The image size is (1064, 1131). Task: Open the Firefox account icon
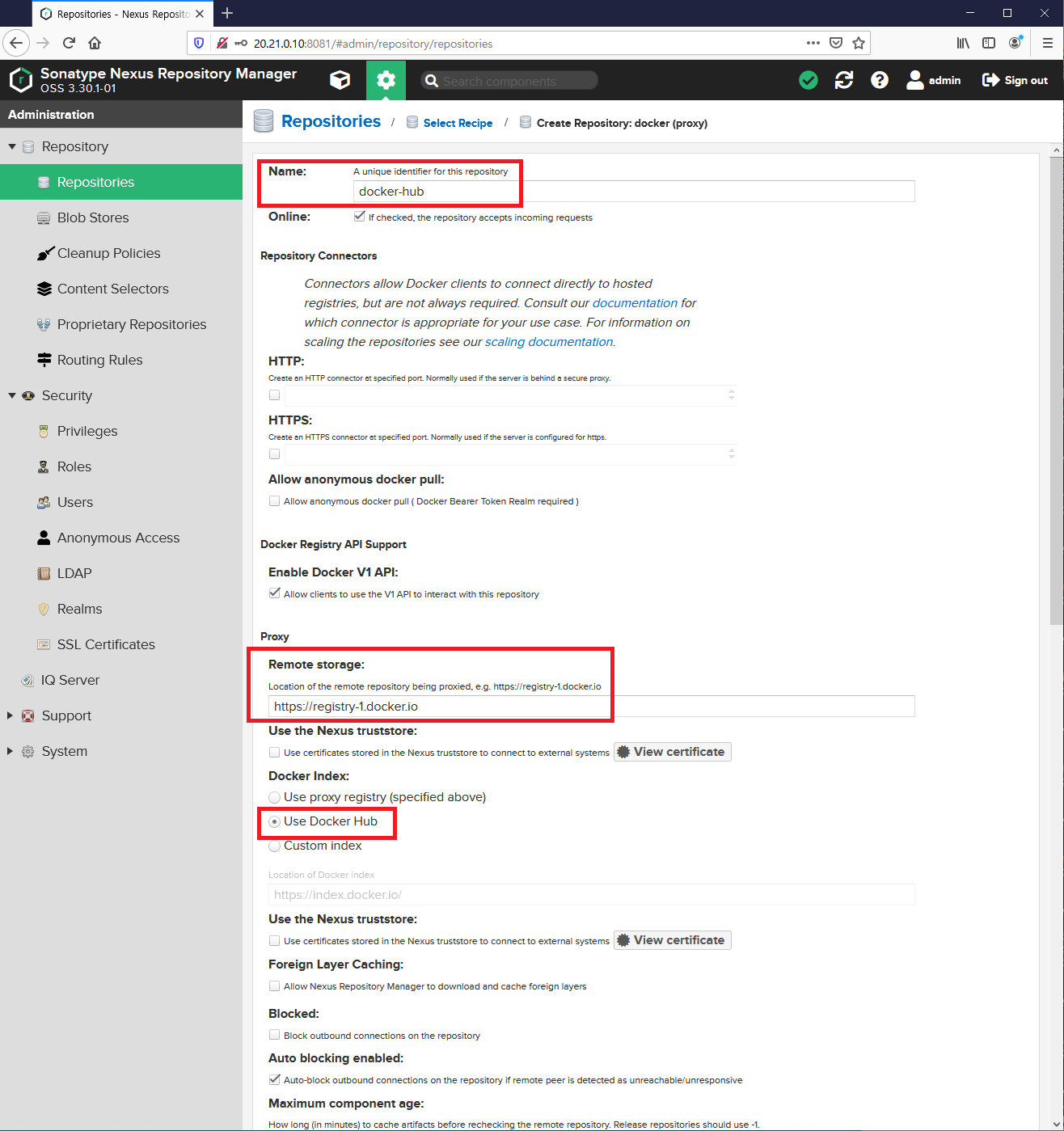(x=1015, y=43)
